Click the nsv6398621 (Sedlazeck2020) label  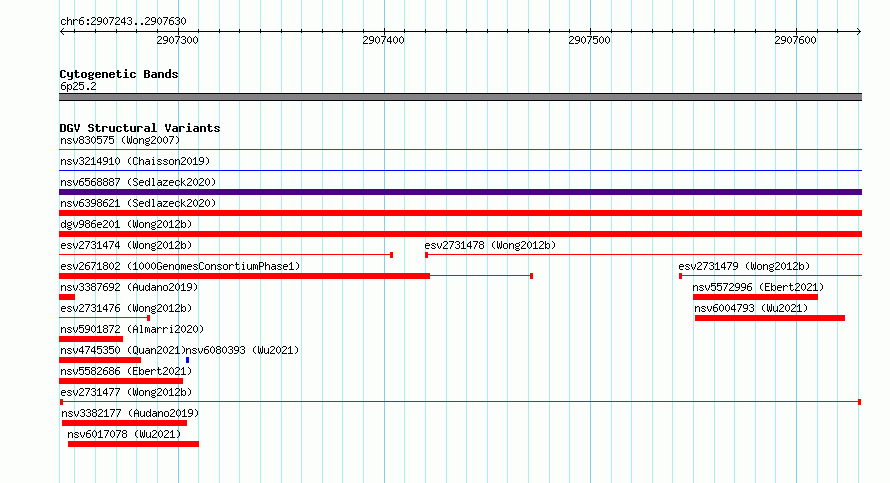[138, 203]
